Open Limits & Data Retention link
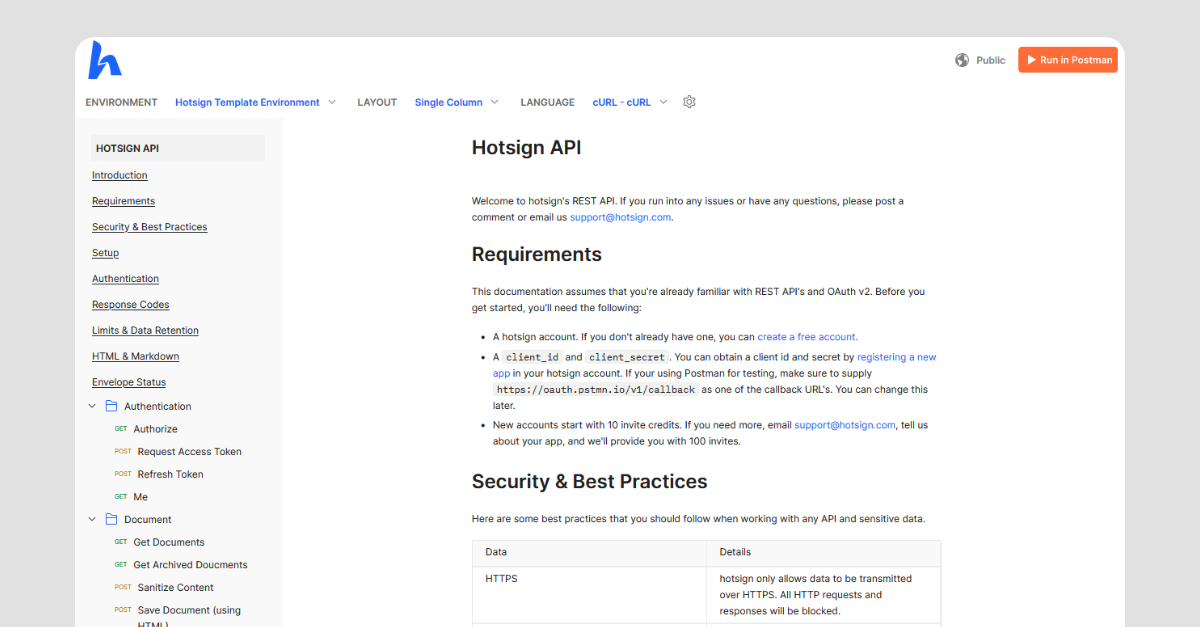 tap(145, 330)
